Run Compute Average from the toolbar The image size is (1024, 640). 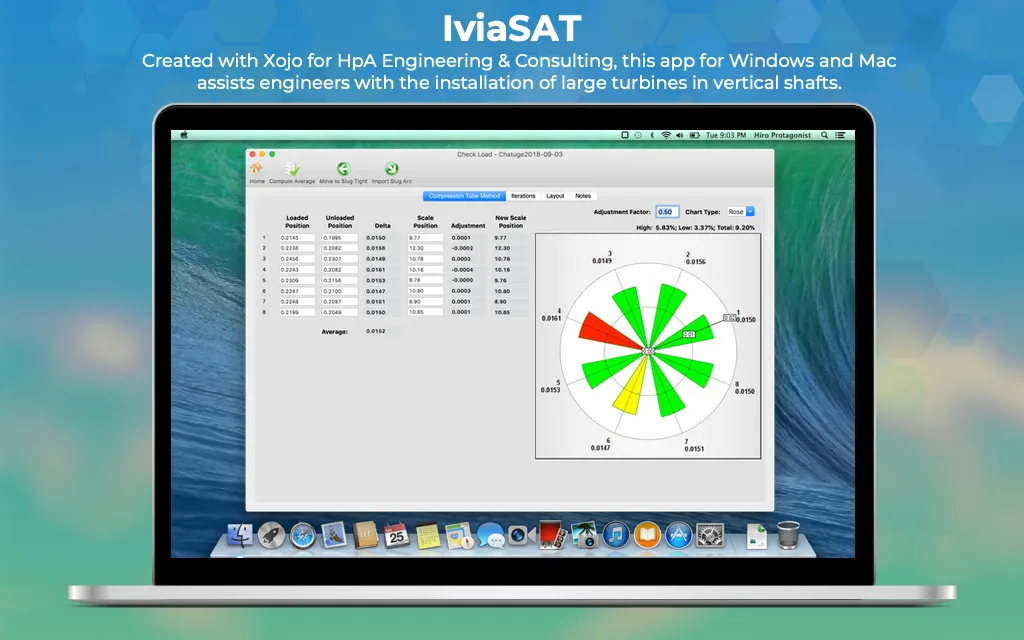(x=293, y=169)
